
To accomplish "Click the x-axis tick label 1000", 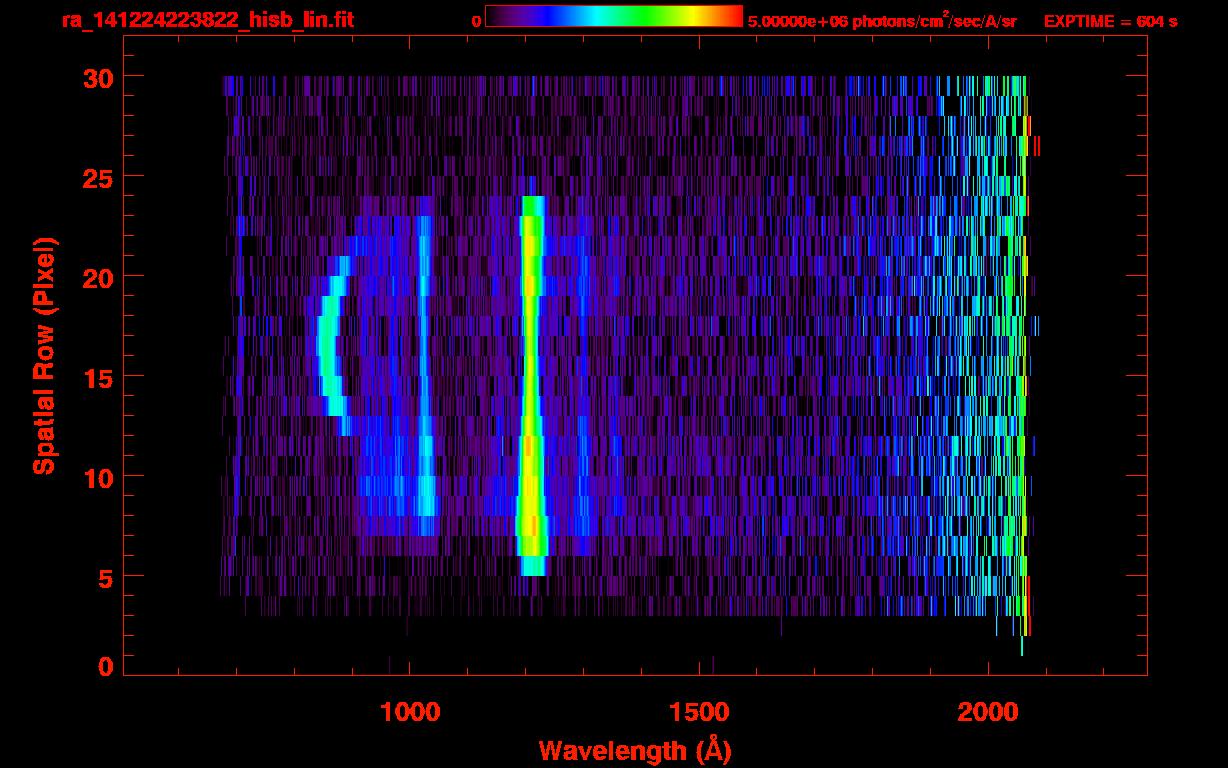I will pyautogui.click(x=409, y=712).
